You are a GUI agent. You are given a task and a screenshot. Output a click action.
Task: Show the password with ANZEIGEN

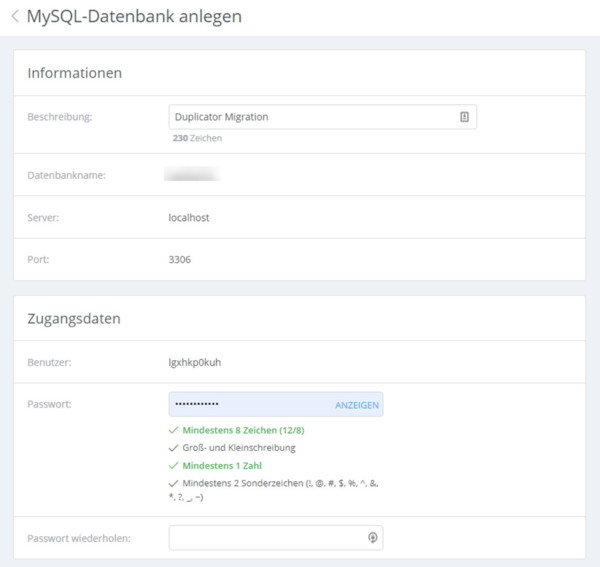357,405
